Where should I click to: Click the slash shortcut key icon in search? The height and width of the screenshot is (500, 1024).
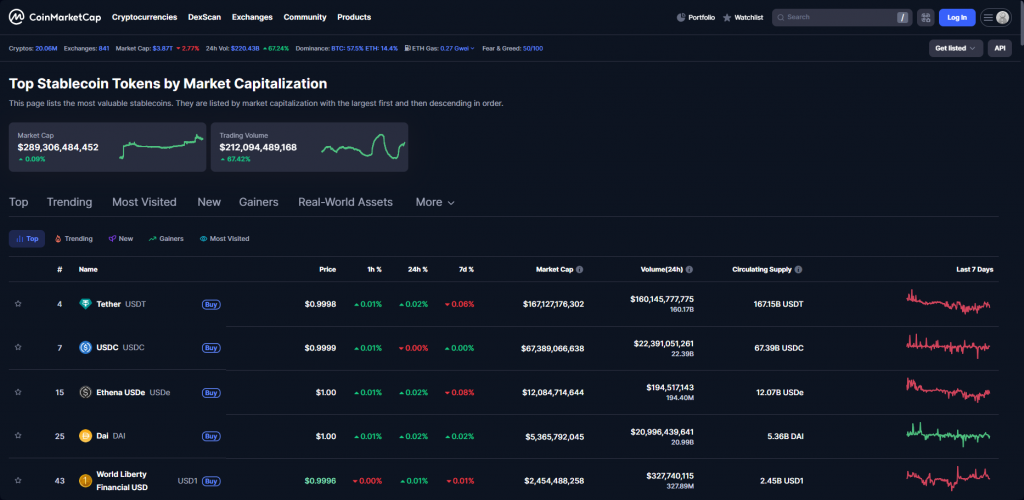pos(903,18)
